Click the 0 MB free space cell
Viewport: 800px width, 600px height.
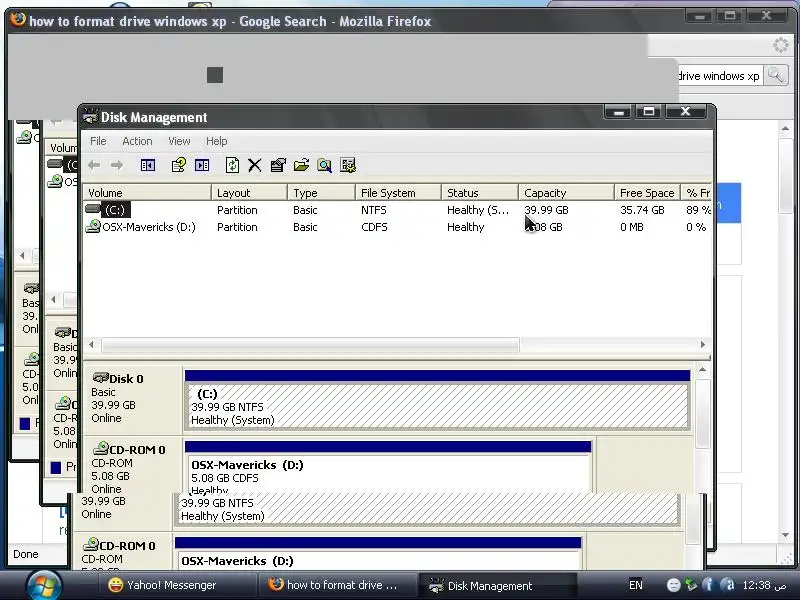(x=632, y=227)
